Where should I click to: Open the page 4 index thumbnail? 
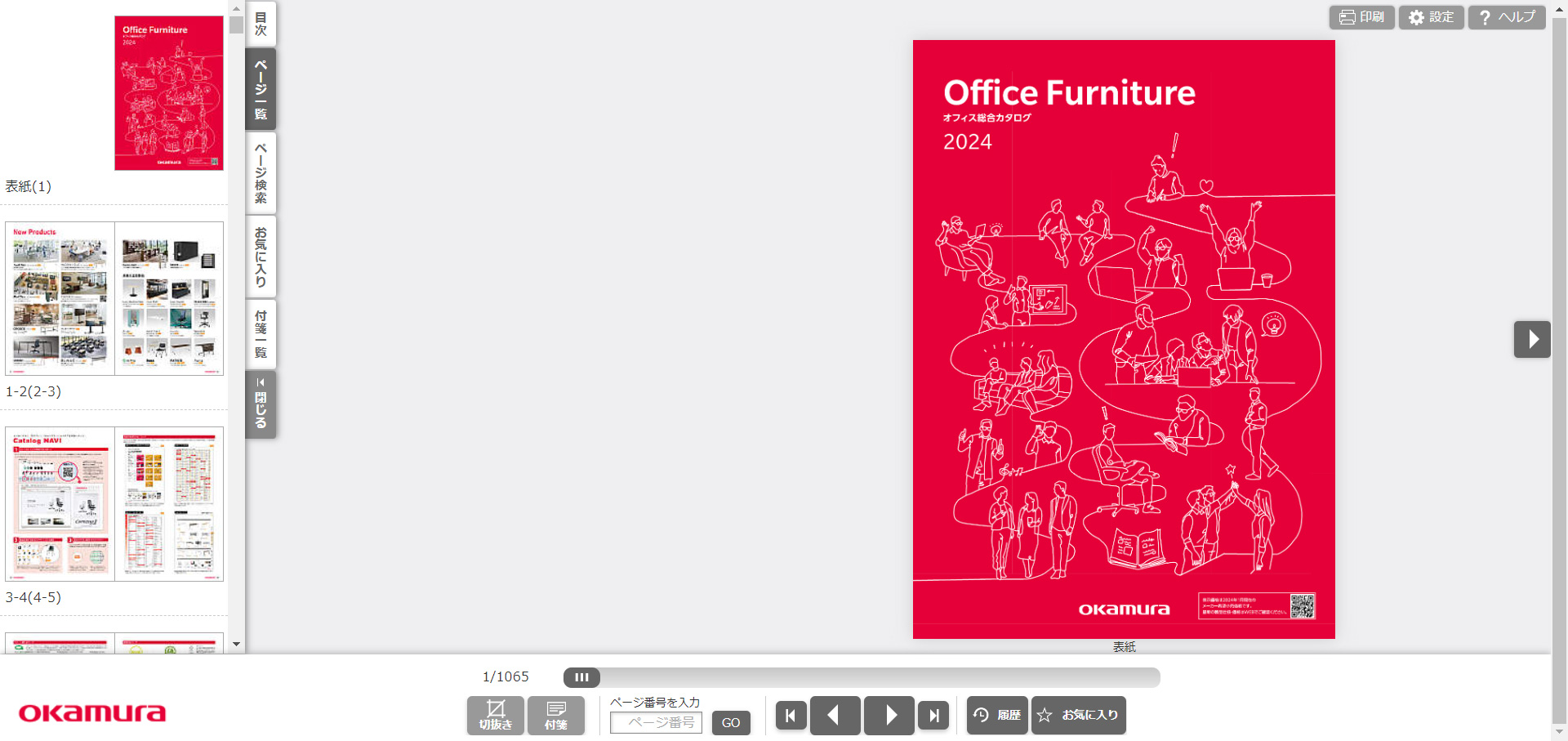click(x=169, y=504)
